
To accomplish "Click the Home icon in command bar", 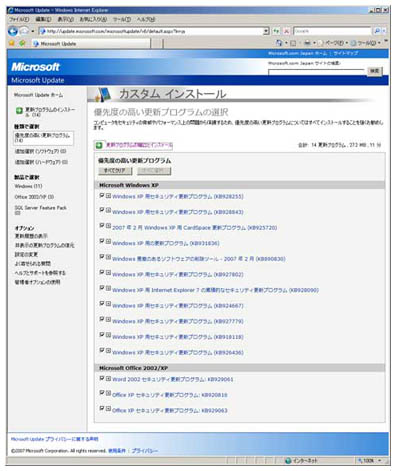I will coord(279,43).
